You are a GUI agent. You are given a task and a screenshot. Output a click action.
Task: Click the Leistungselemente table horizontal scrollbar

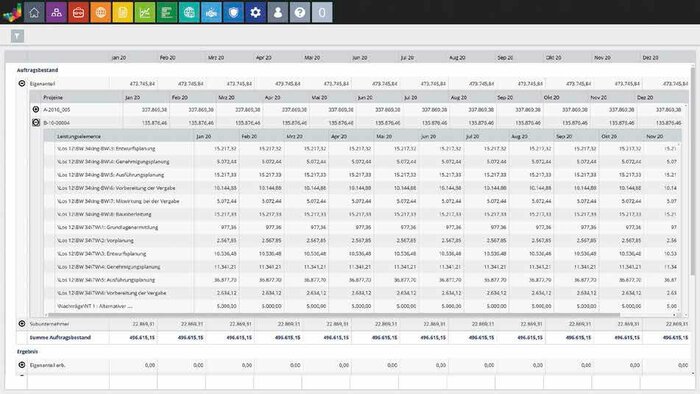tap(335, 315)
